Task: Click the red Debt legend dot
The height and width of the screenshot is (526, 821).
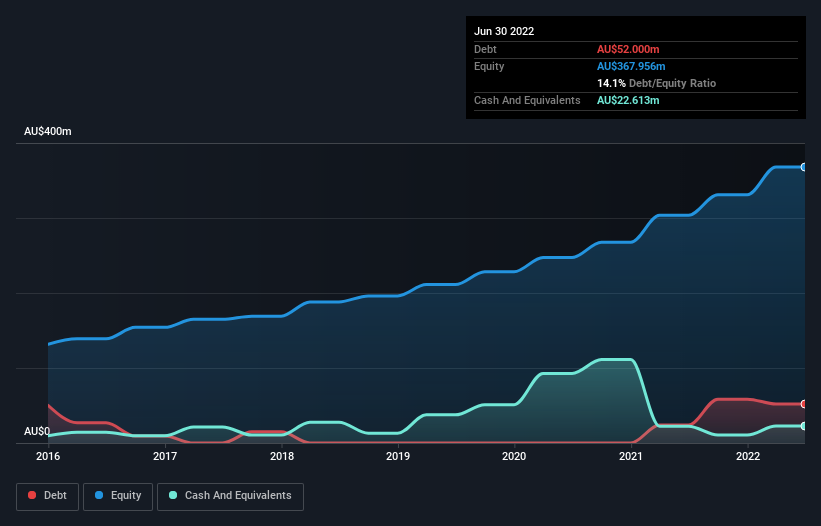Action: (x=32, y=495)
